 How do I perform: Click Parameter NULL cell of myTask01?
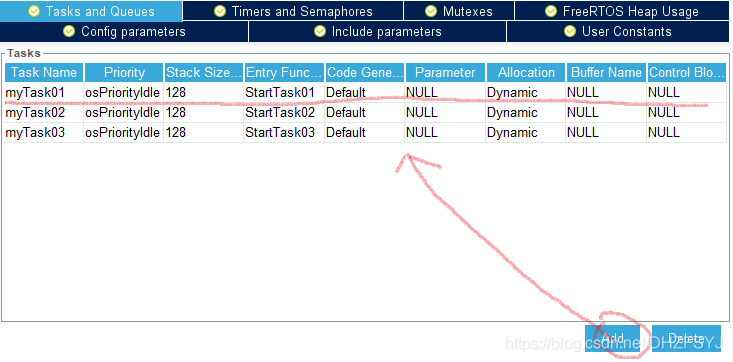[445, 93]
